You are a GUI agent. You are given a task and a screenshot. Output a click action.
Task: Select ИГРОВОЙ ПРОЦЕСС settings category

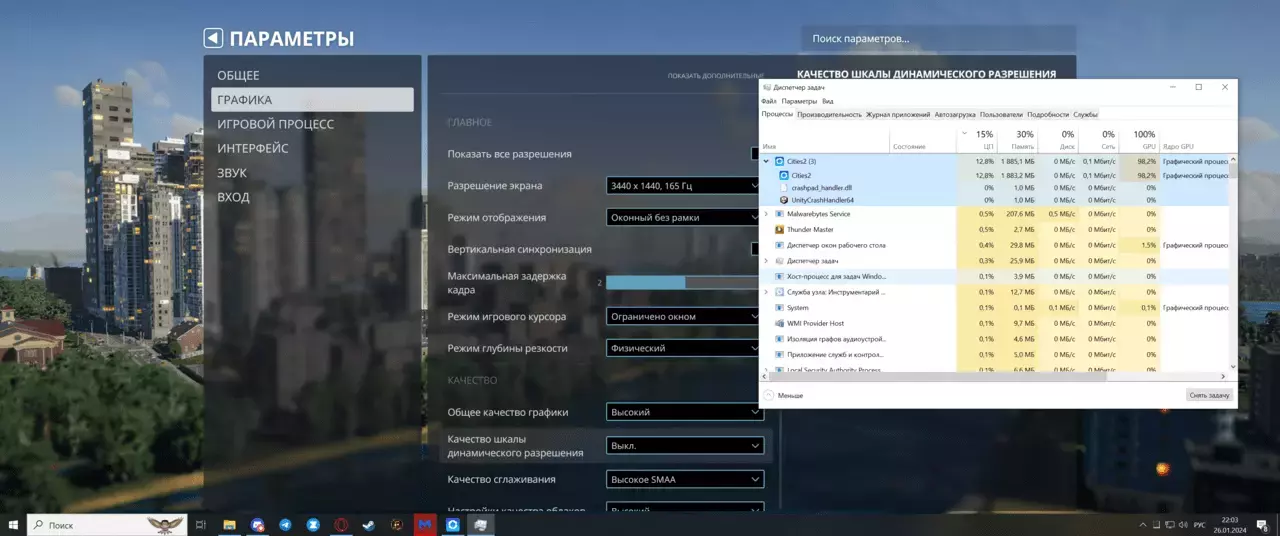(276, 124)
